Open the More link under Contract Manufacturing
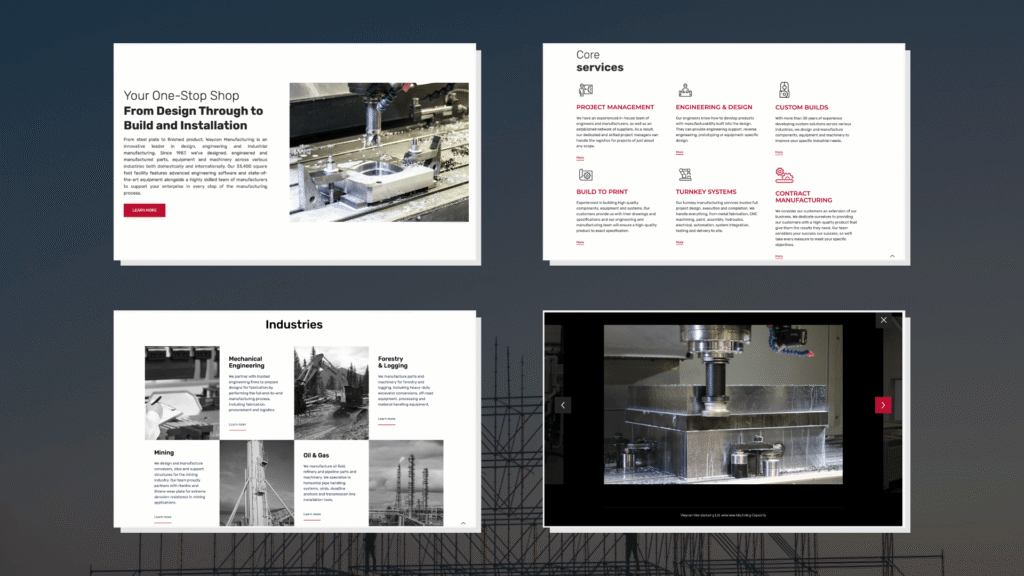1024x576 pixels. [x=778, y=257]
